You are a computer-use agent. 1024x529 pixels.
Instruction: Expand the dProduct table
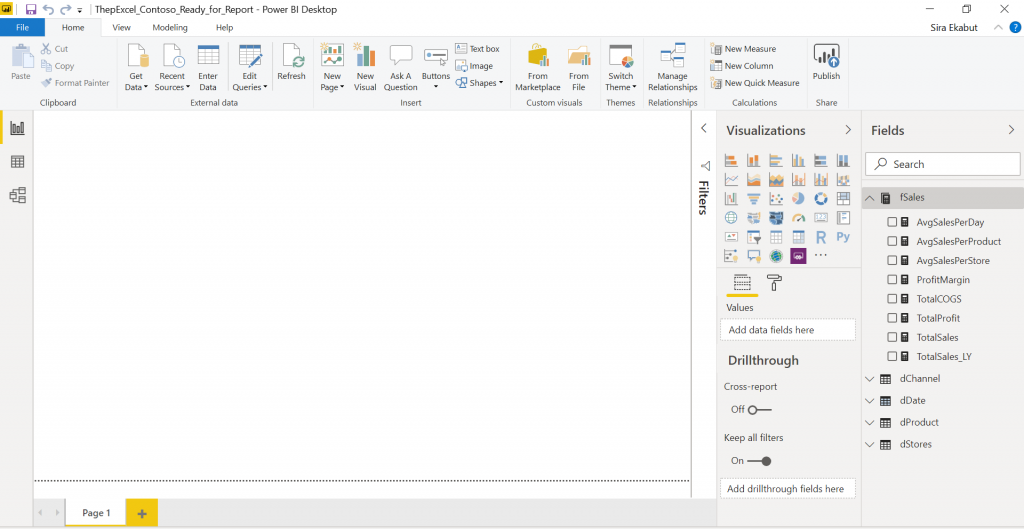point(869,423)
